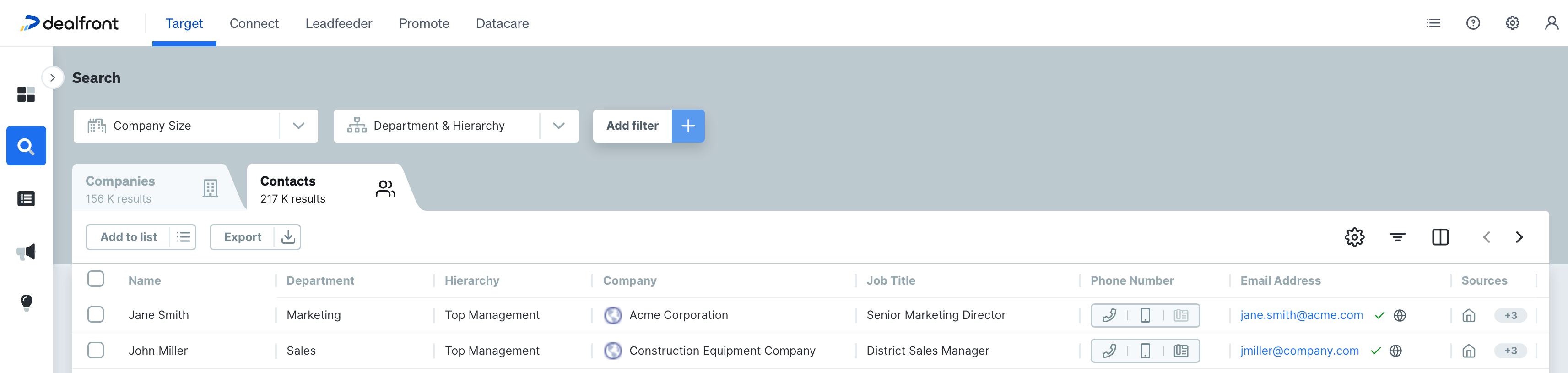Click home source icon in John Miller row

[1469, 351]
